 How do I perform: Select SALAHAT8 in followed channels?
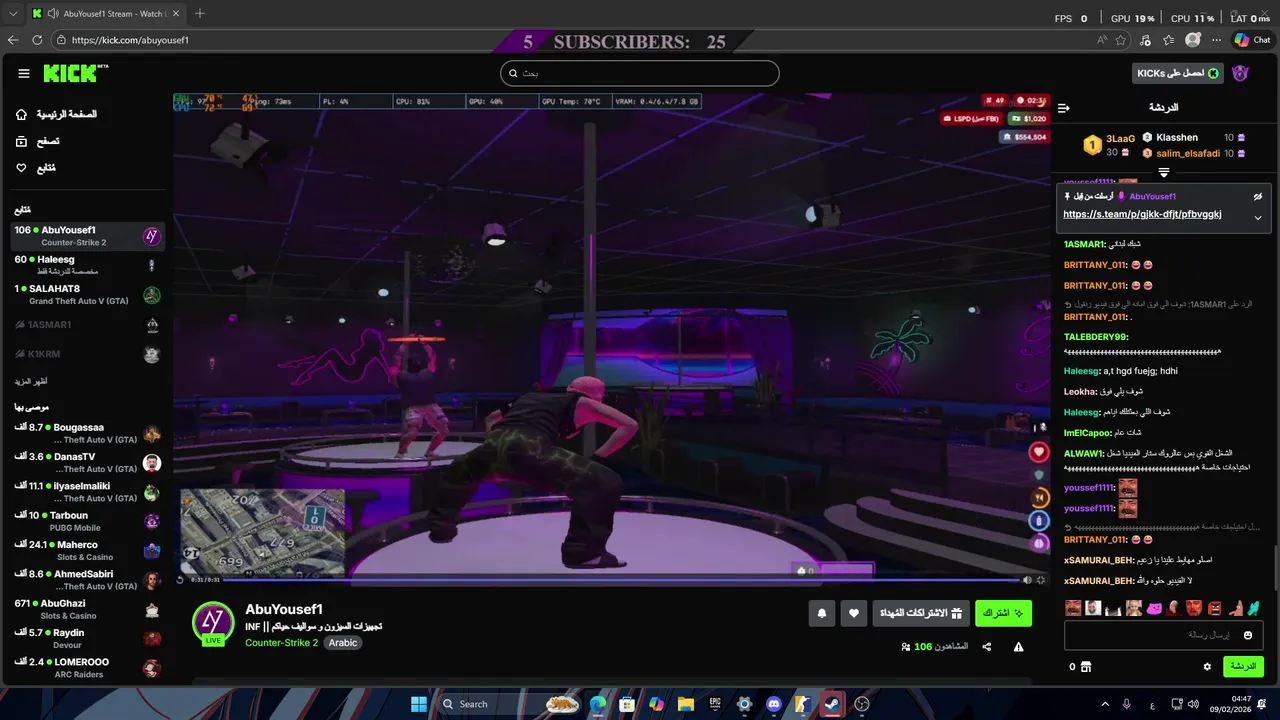(x=87, y=294)
